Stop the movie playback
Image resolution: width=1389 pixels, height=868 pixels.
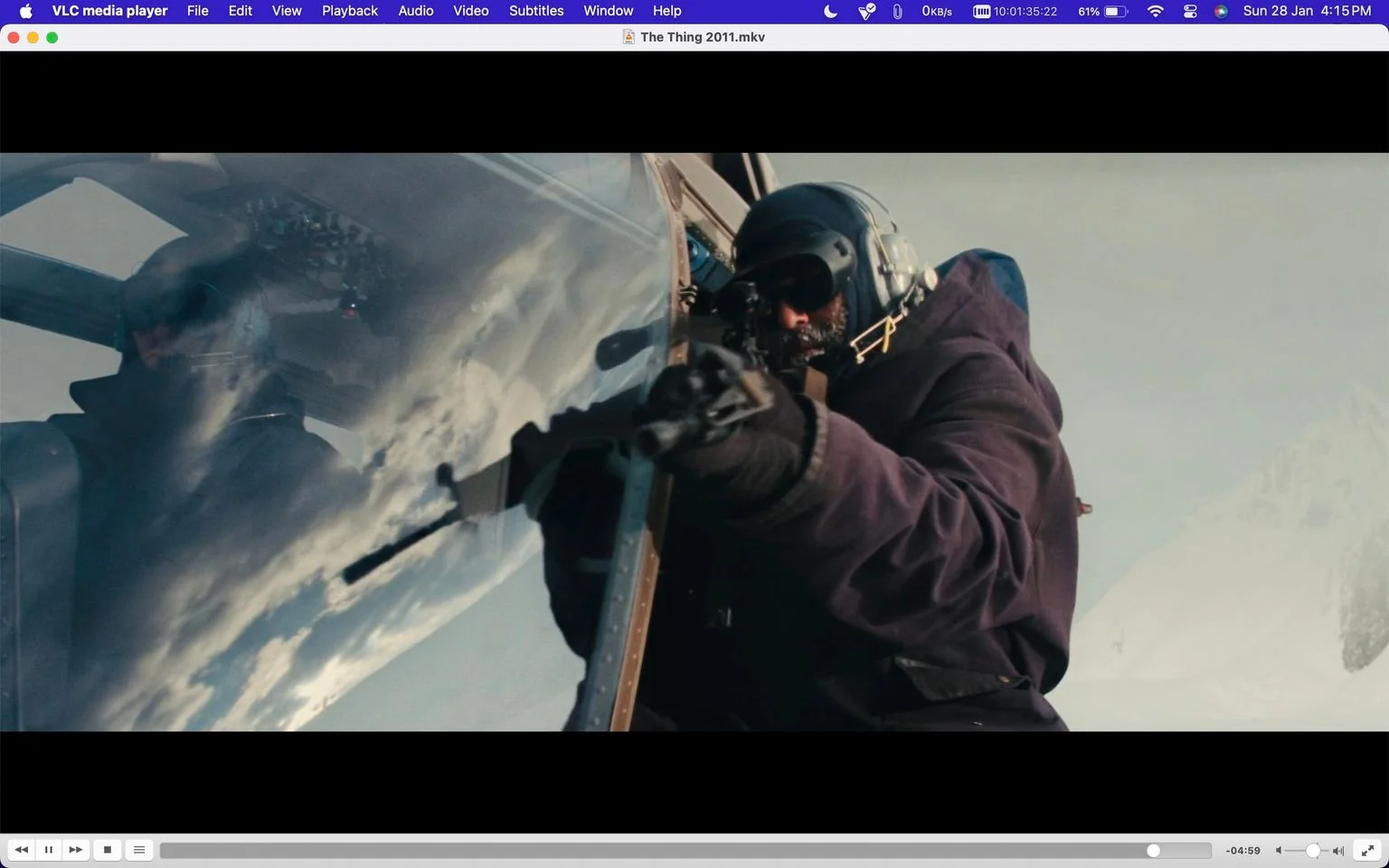pos(108,850)
